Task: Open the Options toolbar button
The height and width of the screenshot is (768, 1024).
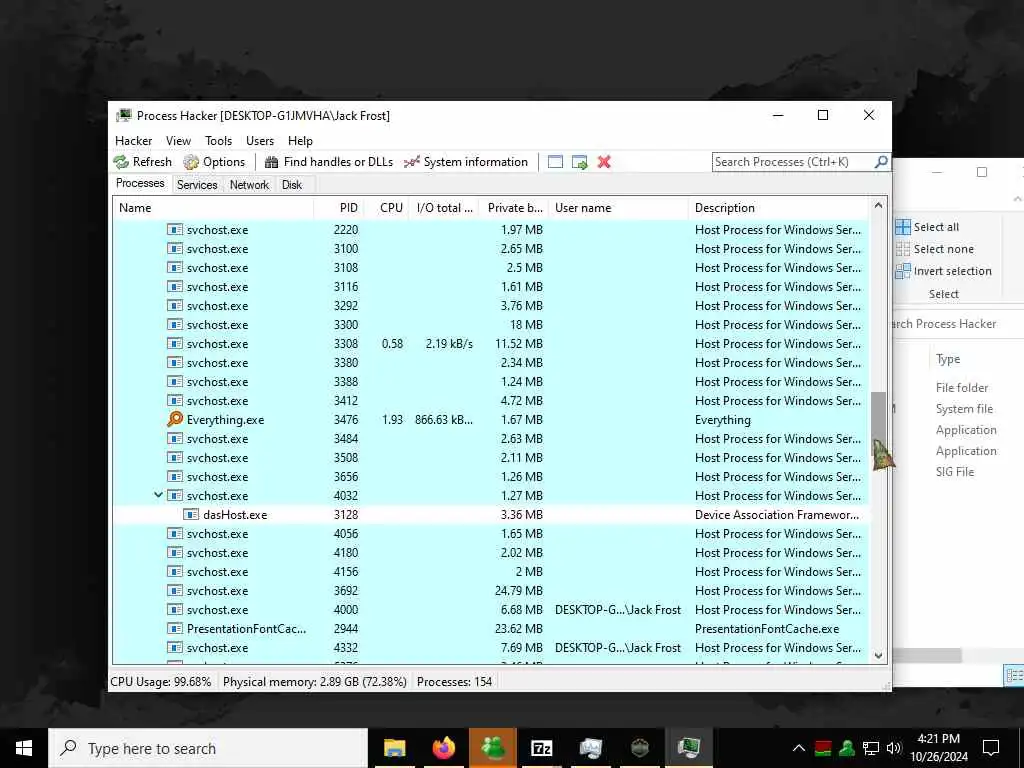Action: coord(214,162)
